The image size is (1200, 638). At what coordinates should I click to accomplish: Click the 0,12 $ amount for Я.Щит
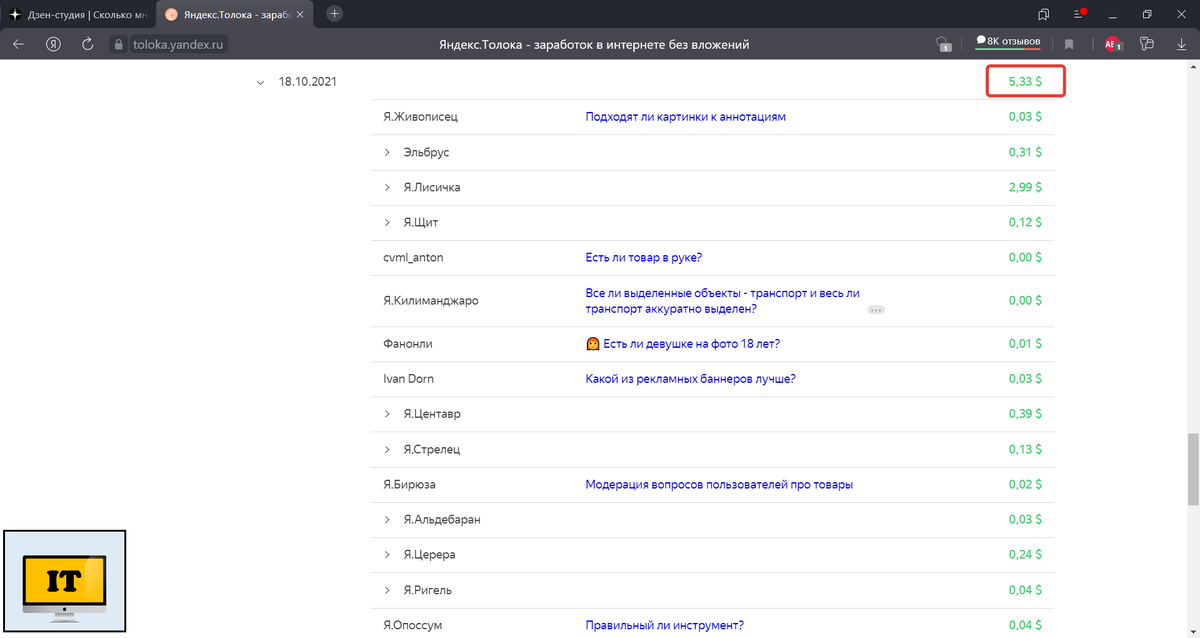pos(1025,222)
